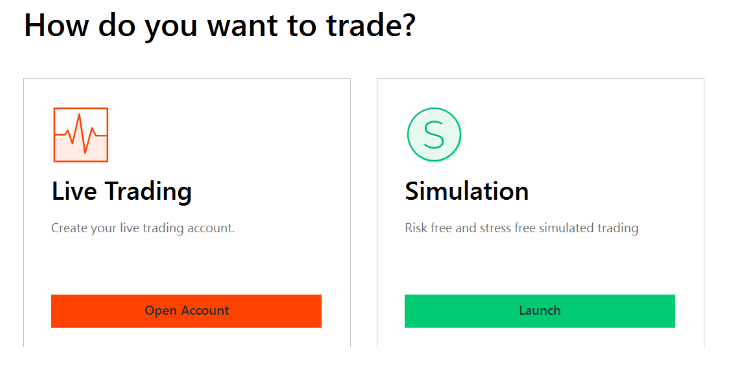Image resolution: width=737 pixels, height=377 pixels.
Task: Select the Live Trading heading
Action: coord(122,192)
